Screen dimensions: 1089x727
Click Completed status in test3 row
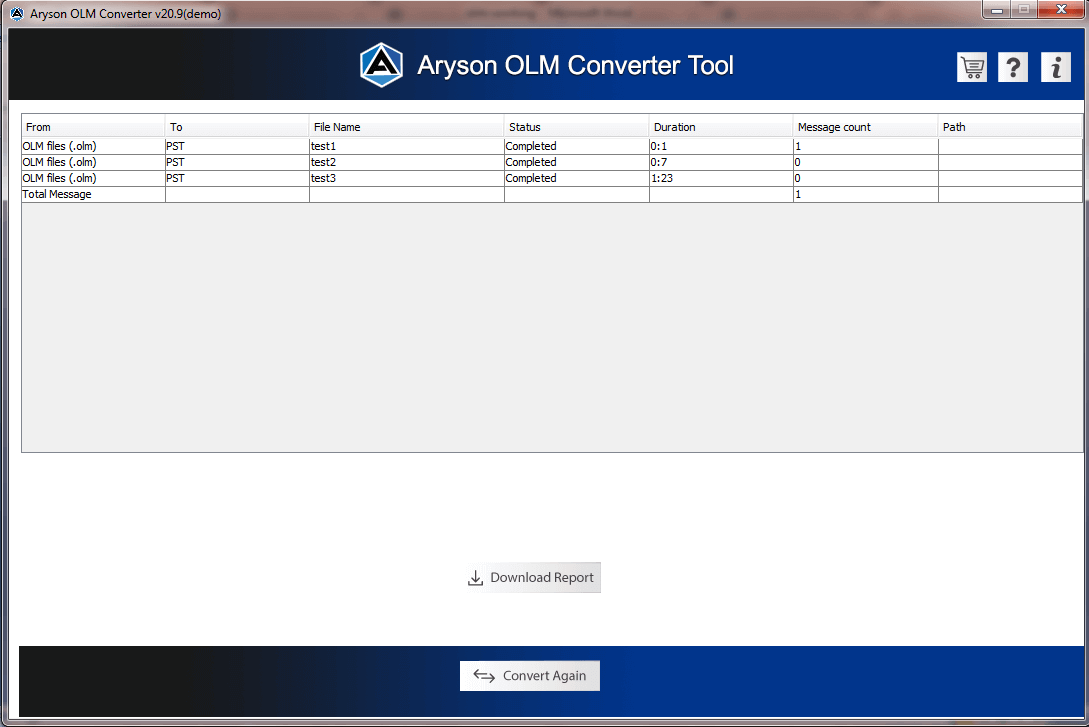(x=576, y=178)
